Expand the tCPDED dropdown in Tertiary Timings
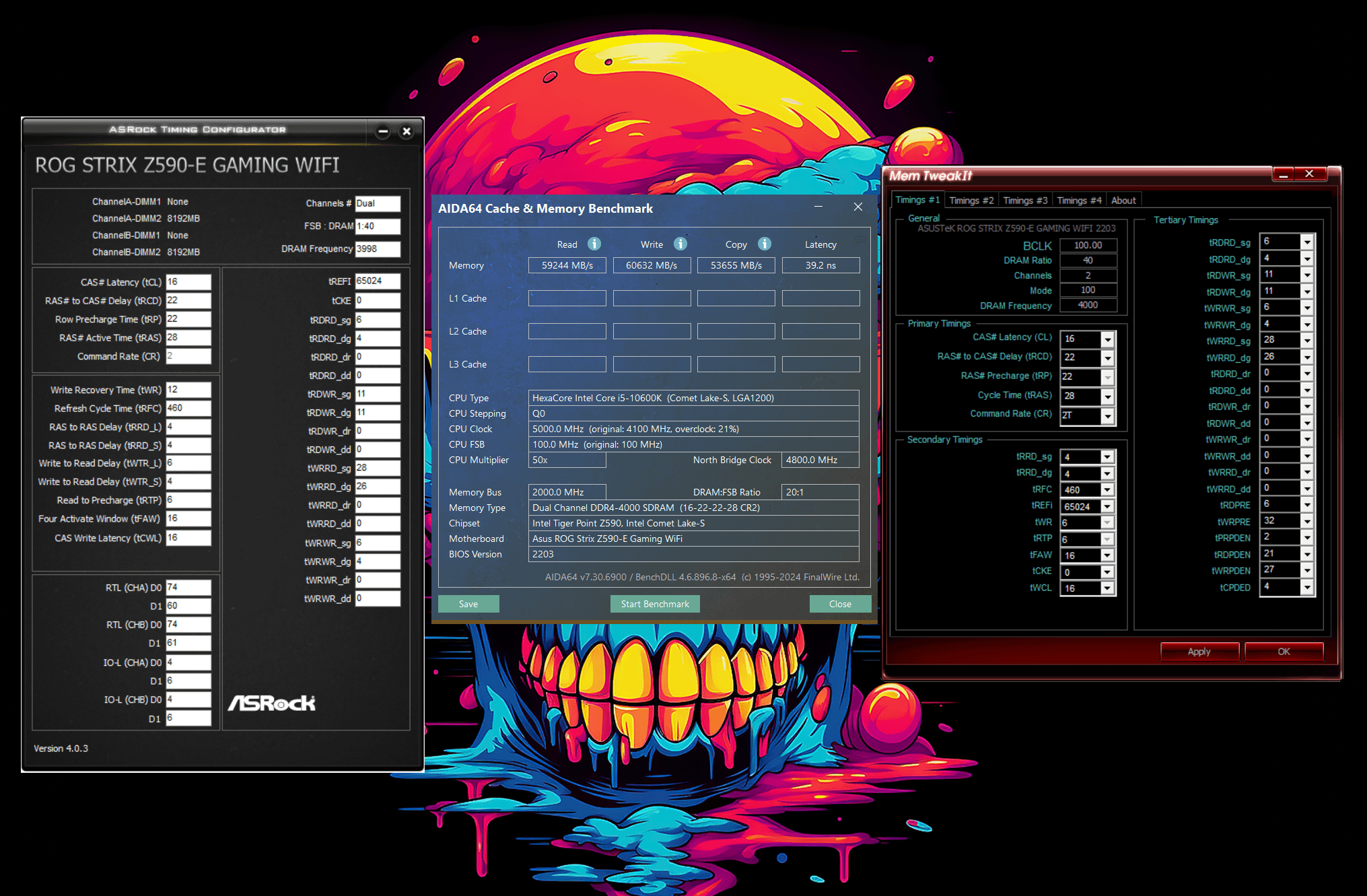This screenshot has width=1367, height=896. coord(1307,587)
